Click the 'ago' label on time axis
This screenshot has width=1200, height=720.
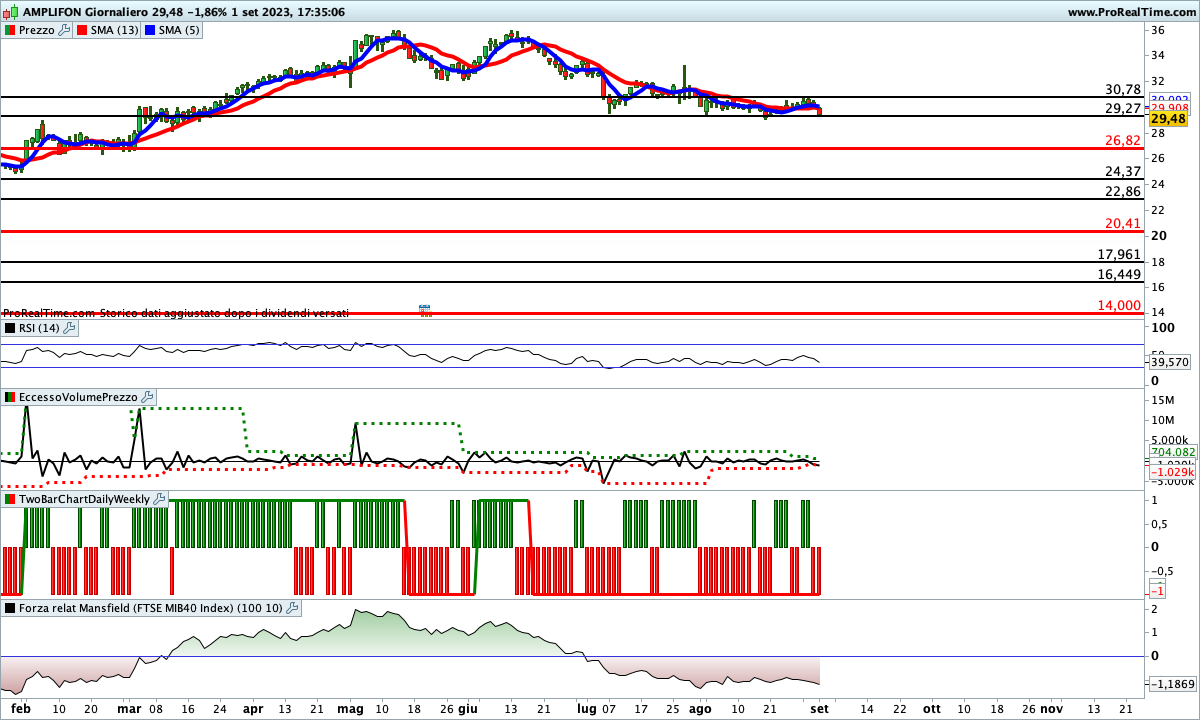tap(701, 707)
